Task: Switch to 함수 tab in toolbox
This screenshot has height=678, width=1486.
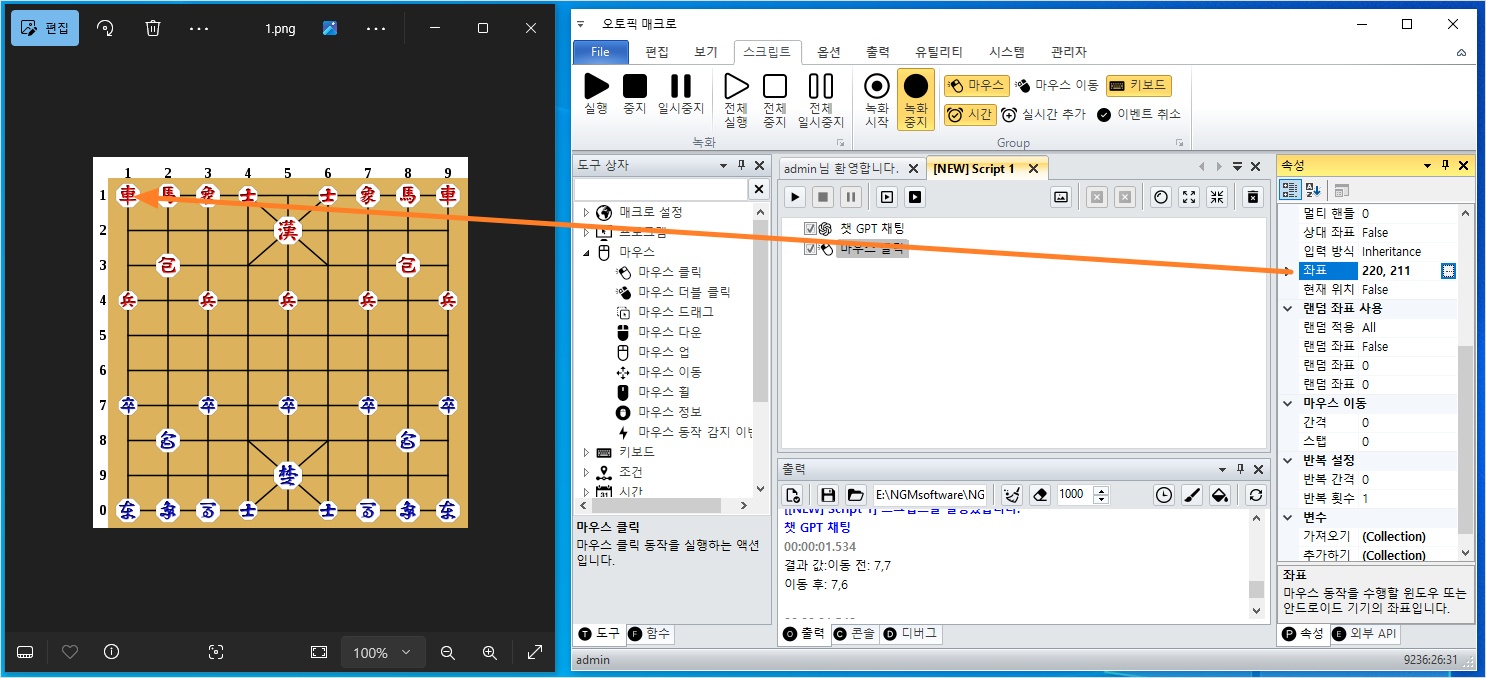Action: coord(650,633)
